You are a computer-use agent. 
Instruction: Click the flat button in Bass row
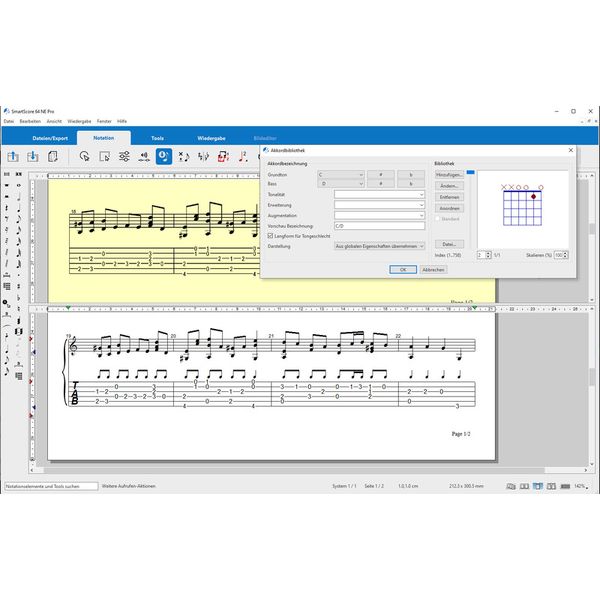coord(411,184)
